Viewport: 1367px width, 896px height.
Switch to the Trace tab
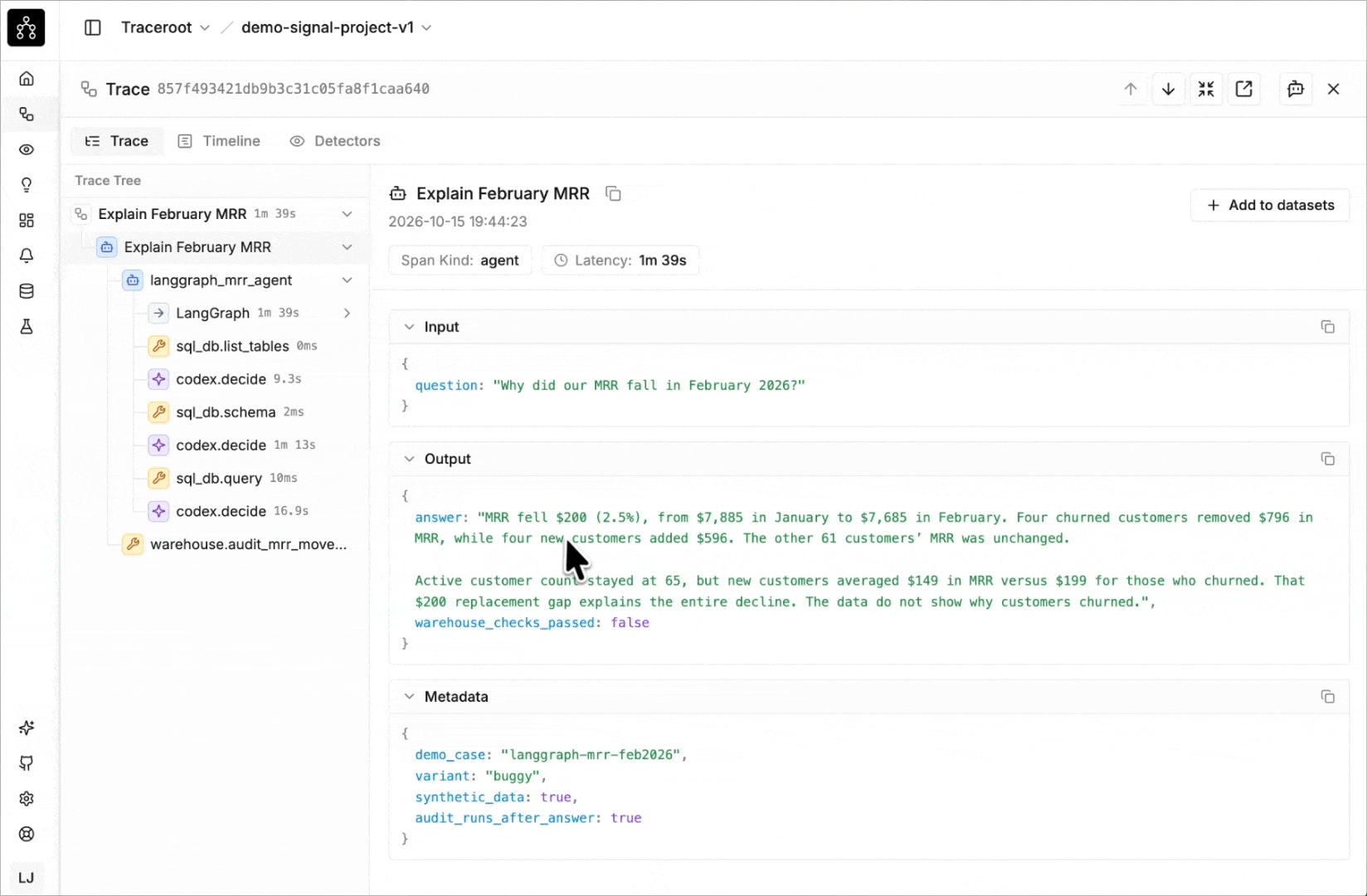tap(117, 141)
